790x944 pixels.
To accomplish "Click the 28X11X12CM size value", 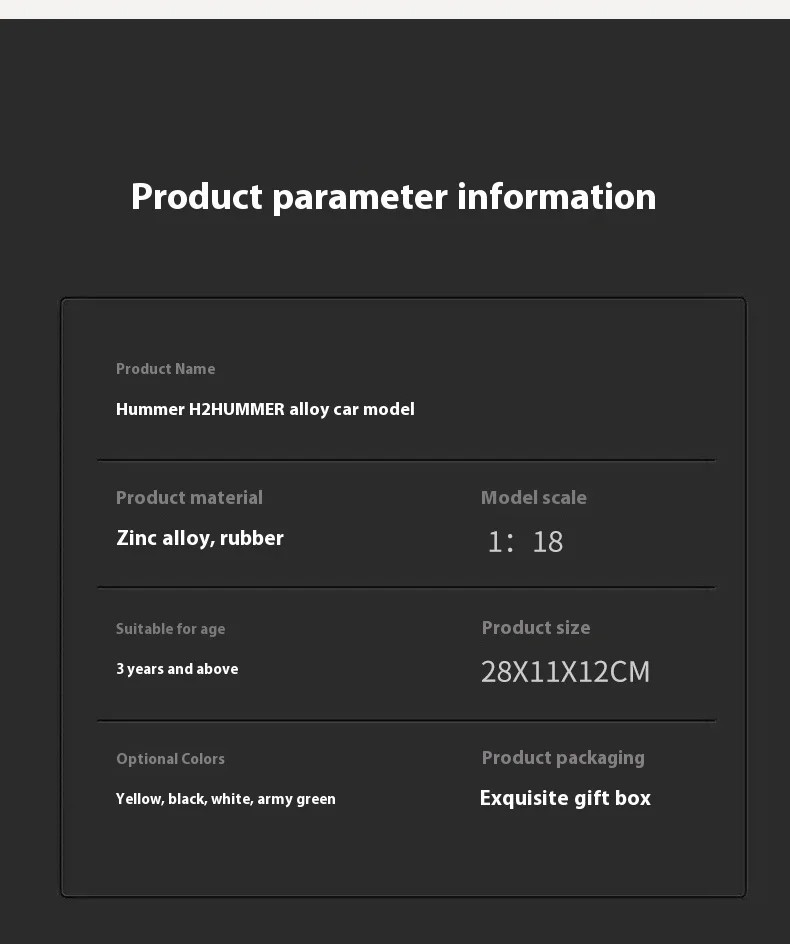I will [565, 672].
